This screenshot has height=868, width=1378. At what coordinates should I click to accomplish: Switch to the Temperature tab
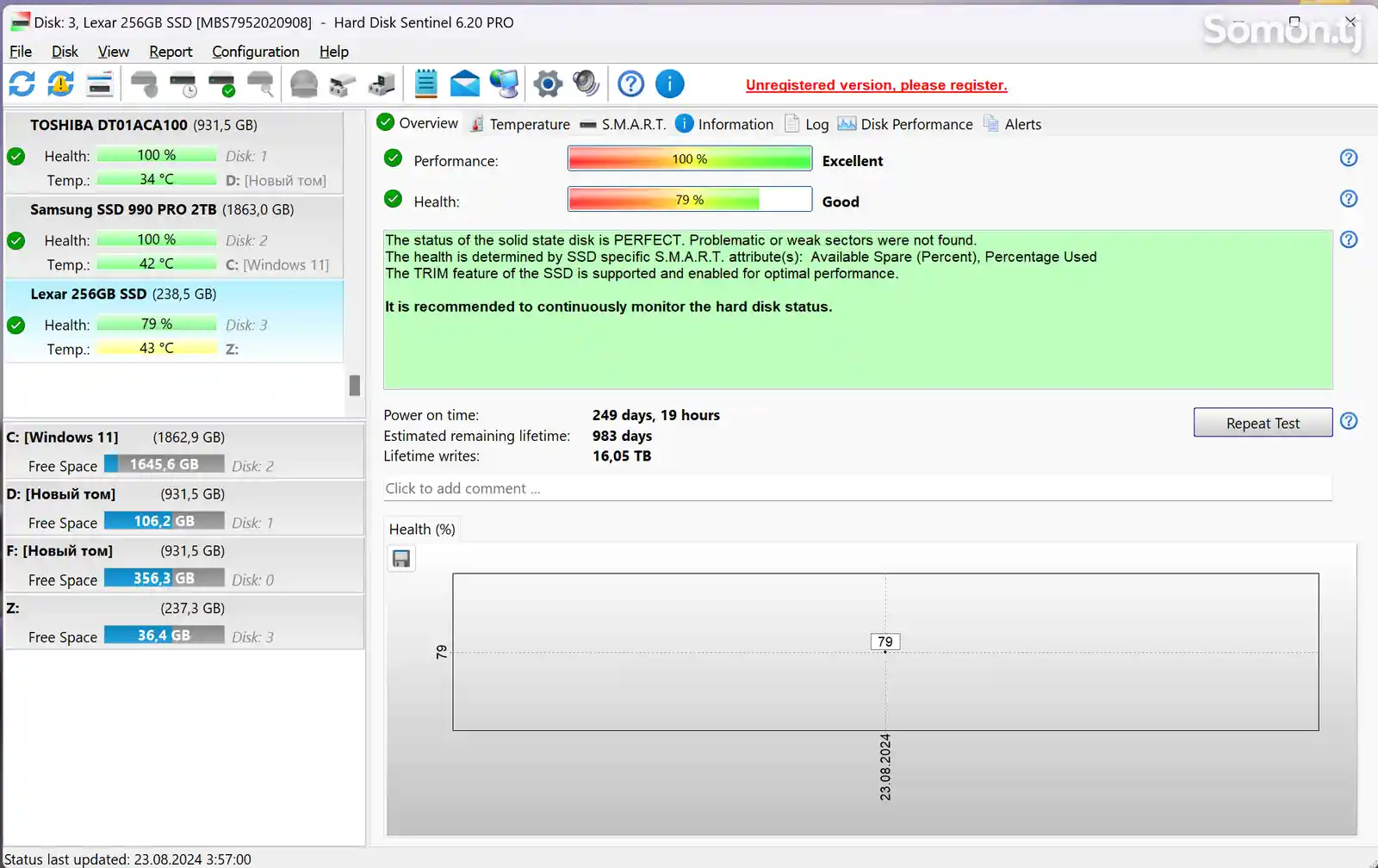(520, 124)
